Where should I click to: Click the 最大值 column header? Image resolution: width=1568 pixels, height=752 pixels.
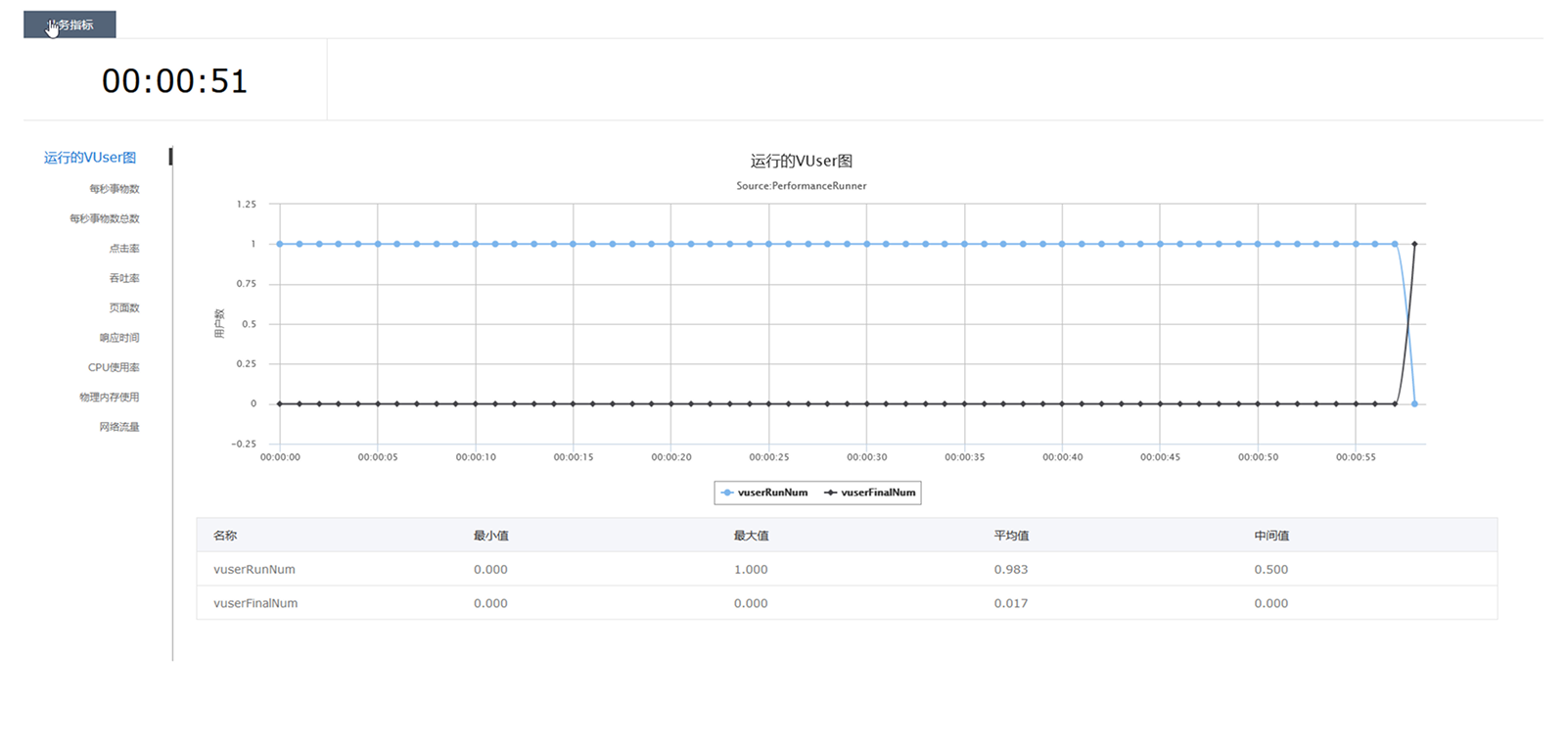tap(751, 536)
